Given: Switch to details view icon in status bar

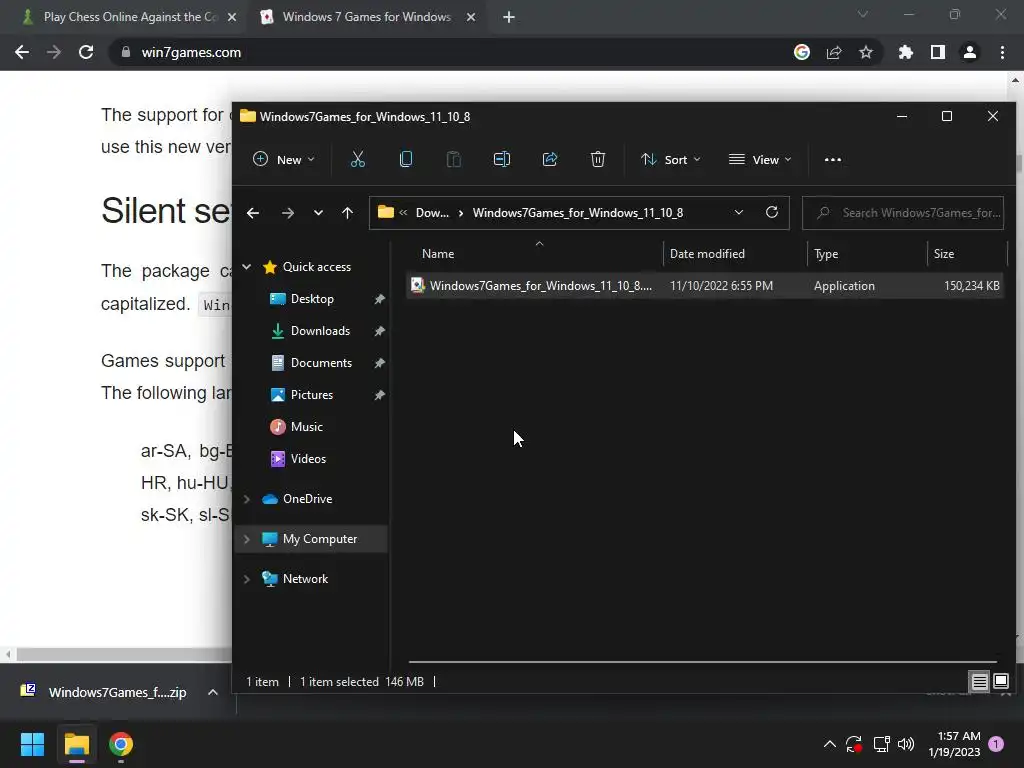Looking at the screenshot, I should pyautogui.click(x=979, y=682).
